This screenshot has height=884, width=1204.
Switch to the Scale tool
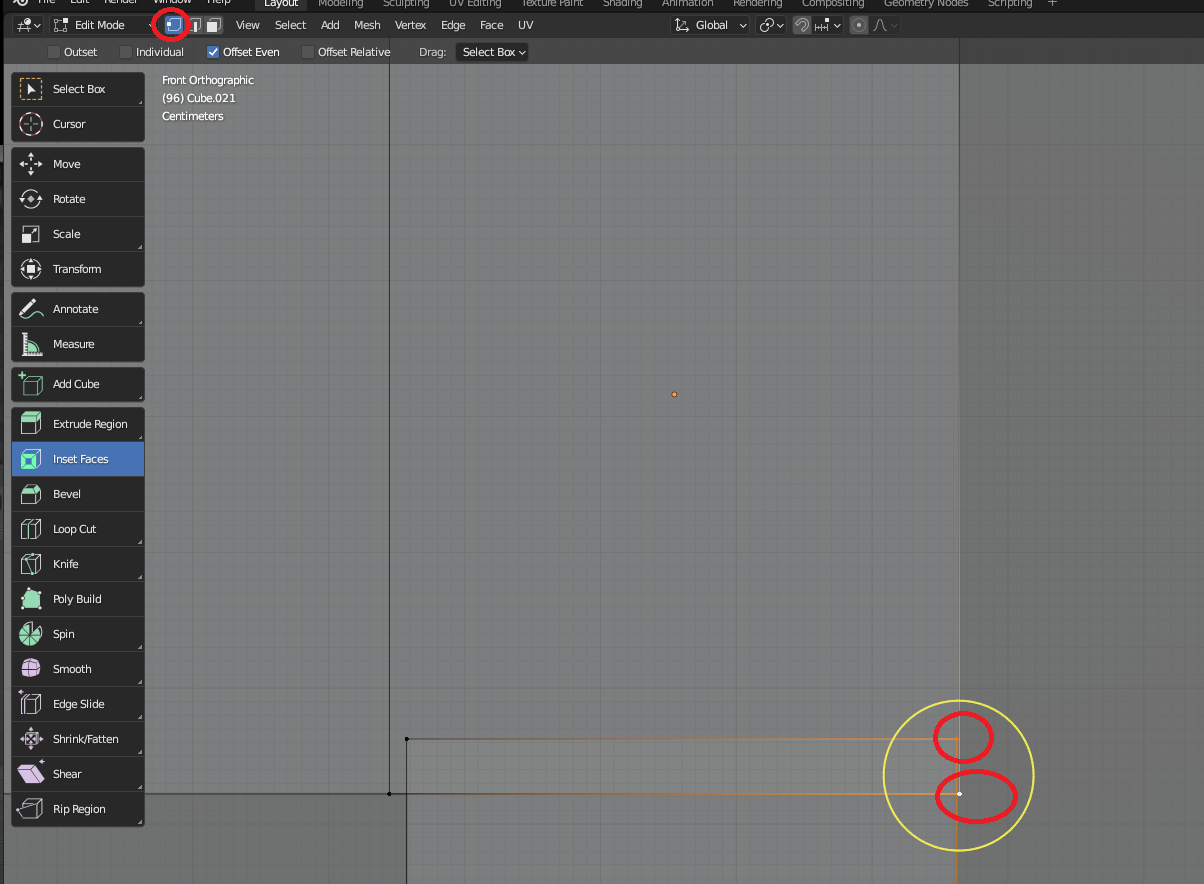click(x=78, y=234)
